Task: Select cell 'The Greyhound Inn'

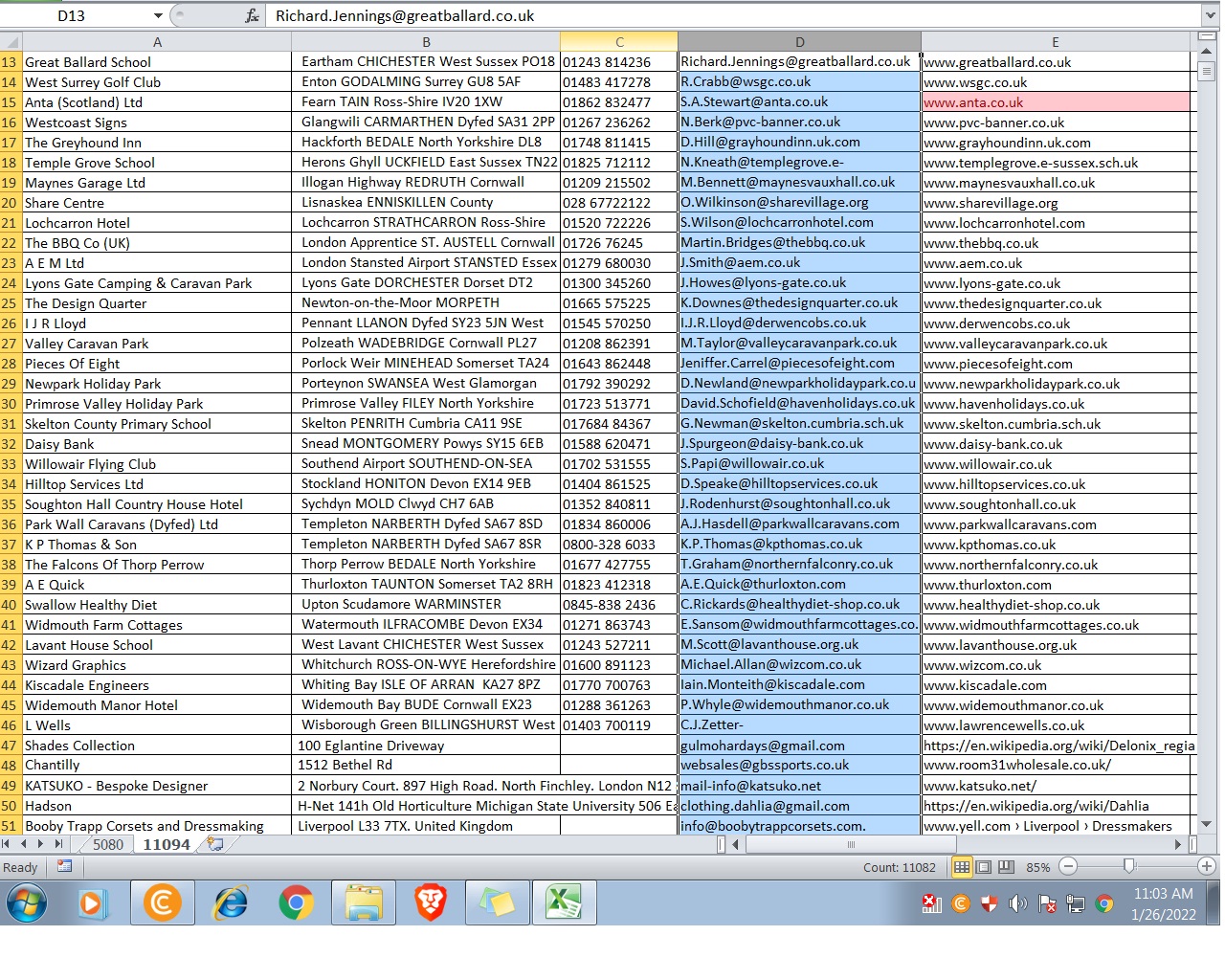Action: [x=157, y=142]
